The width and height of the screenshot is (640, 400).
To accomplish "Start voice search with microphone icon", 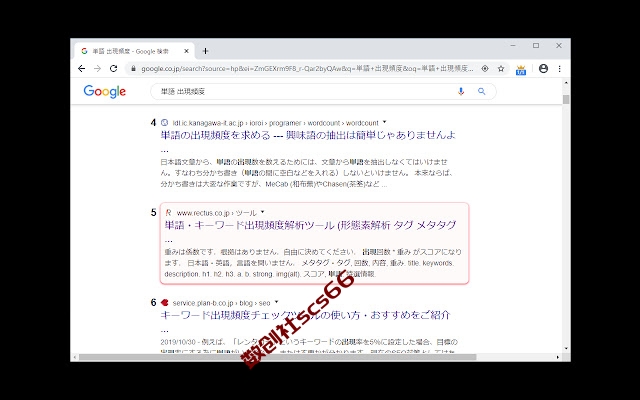I will click(x=461, y=91).
